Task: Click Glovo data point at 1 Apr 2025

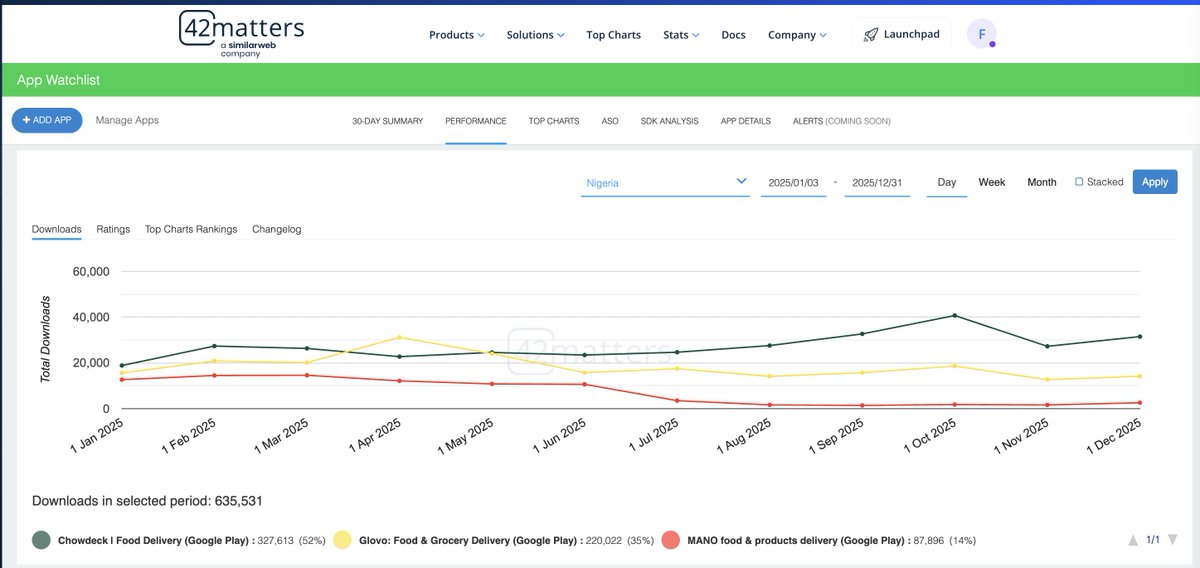Action: [x=399, y=337]
